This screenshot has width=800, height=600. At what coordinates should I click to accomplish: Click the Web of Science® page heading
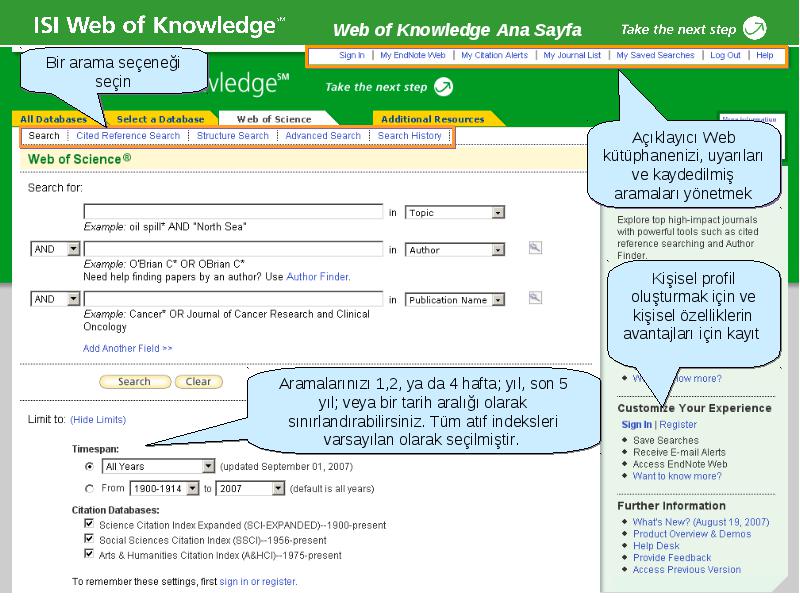79,159
